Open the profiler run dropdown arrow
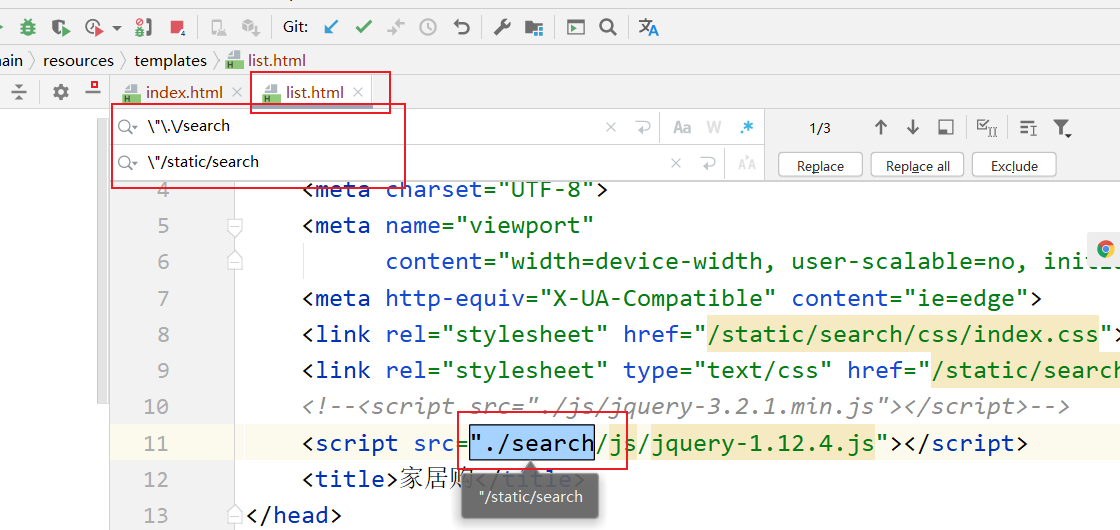The image size is (1120, 530). click(117, 28)
